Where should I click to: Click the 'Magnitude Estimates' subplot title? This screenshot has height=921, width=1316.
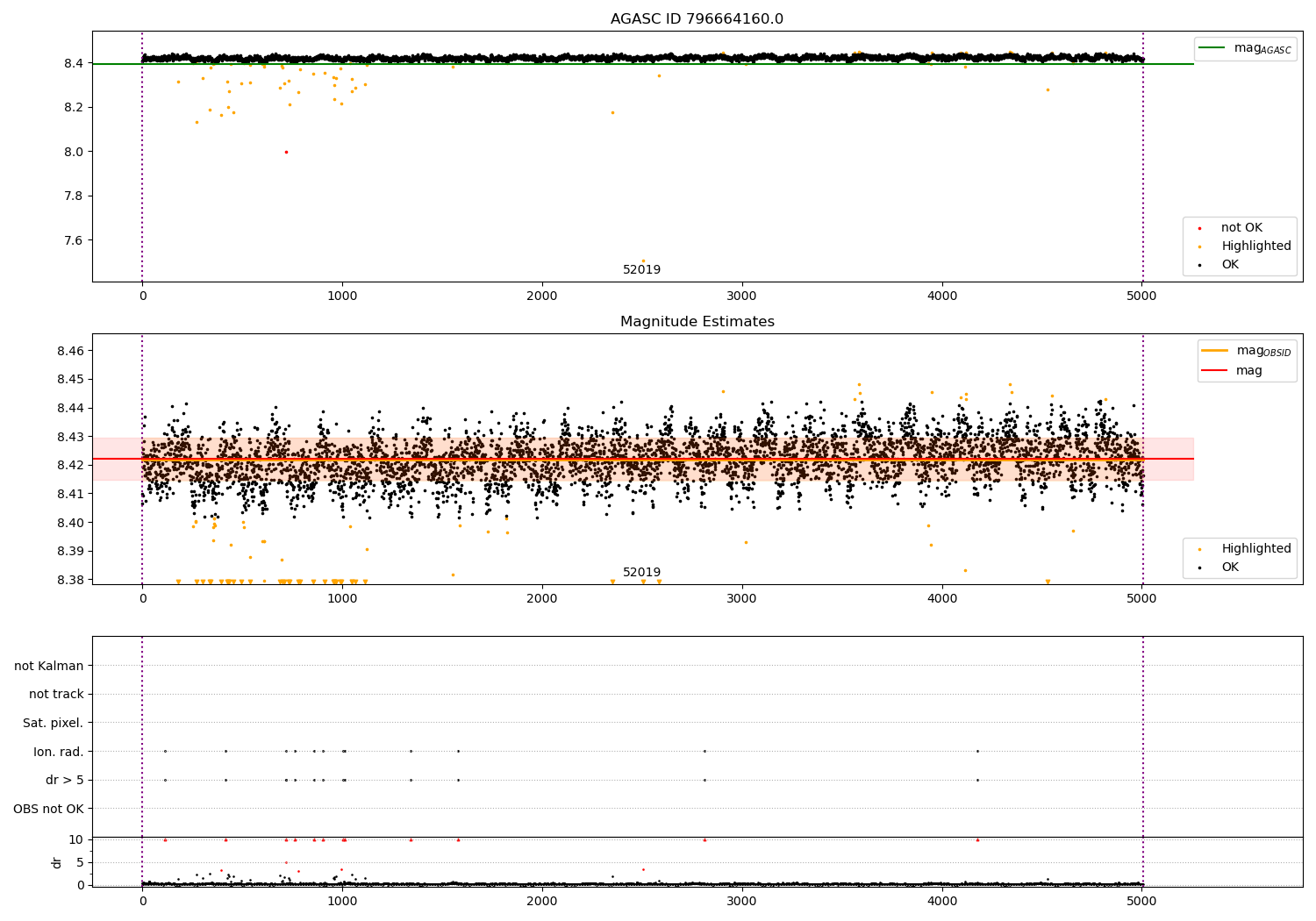click(697, 322)
